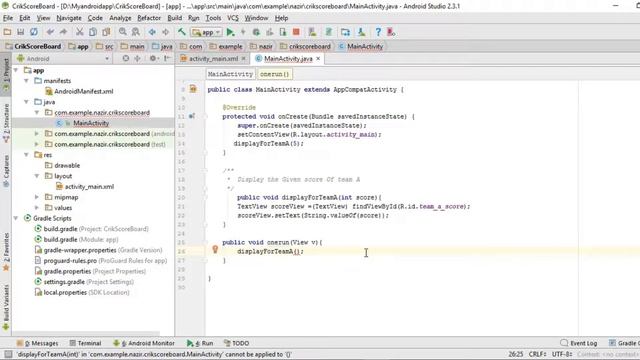Click the crikscoreboard navigation bar crumb
The width and height of the screenshot is (640, 360).
pos(306,47)
